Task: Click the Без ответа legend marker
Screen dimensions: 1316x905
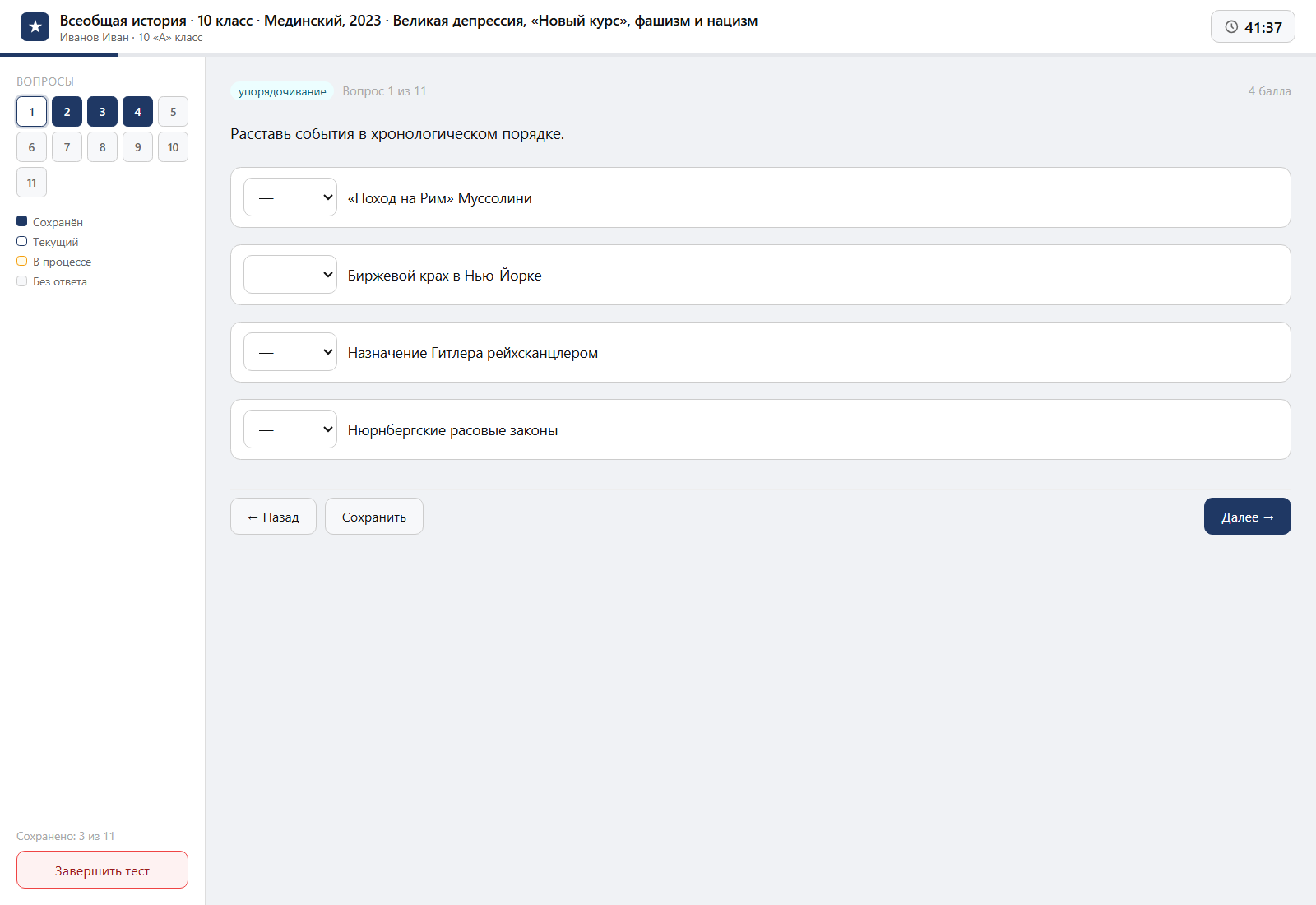Action: 22,281
